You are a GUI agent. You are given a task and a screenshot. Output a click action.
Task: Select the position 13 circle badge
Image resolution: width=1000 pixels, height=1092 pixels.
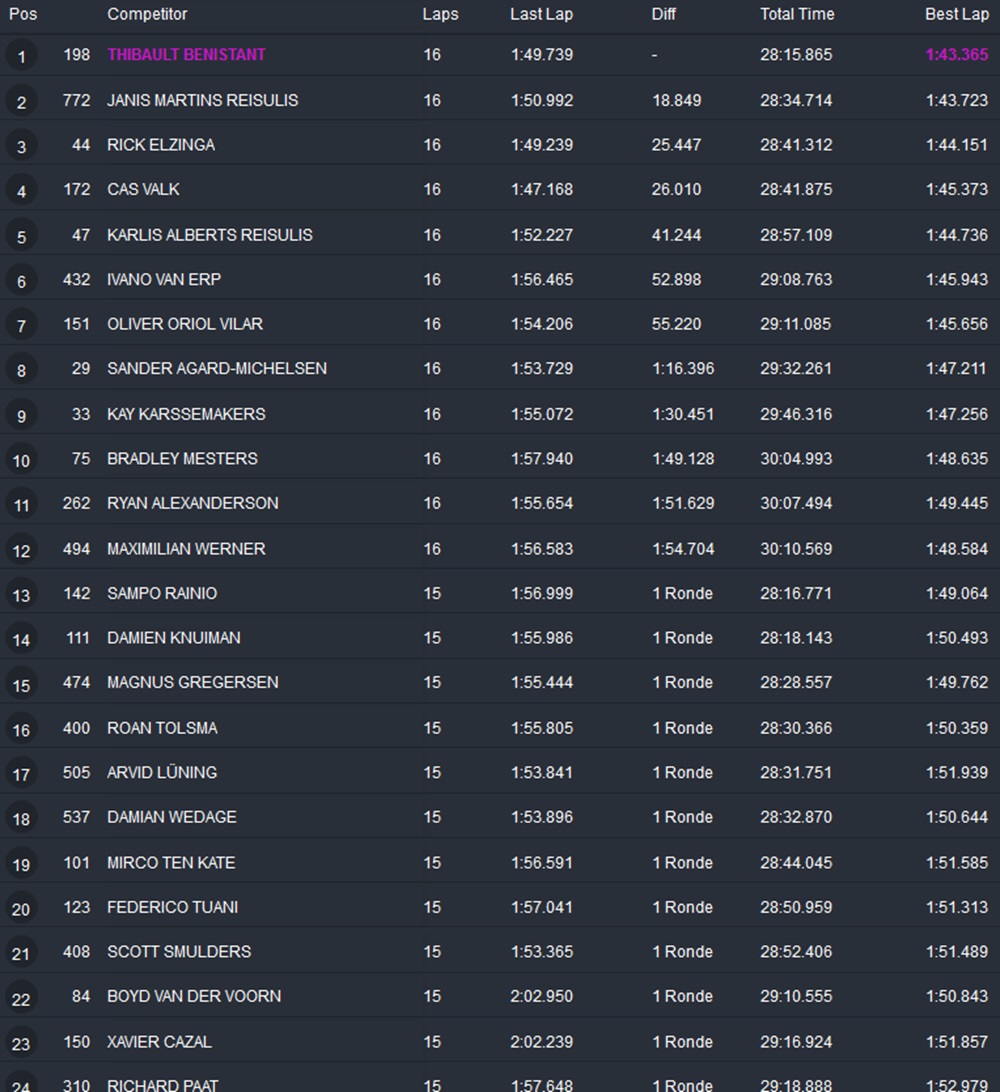pyautogui.click(x=21, y=595)
